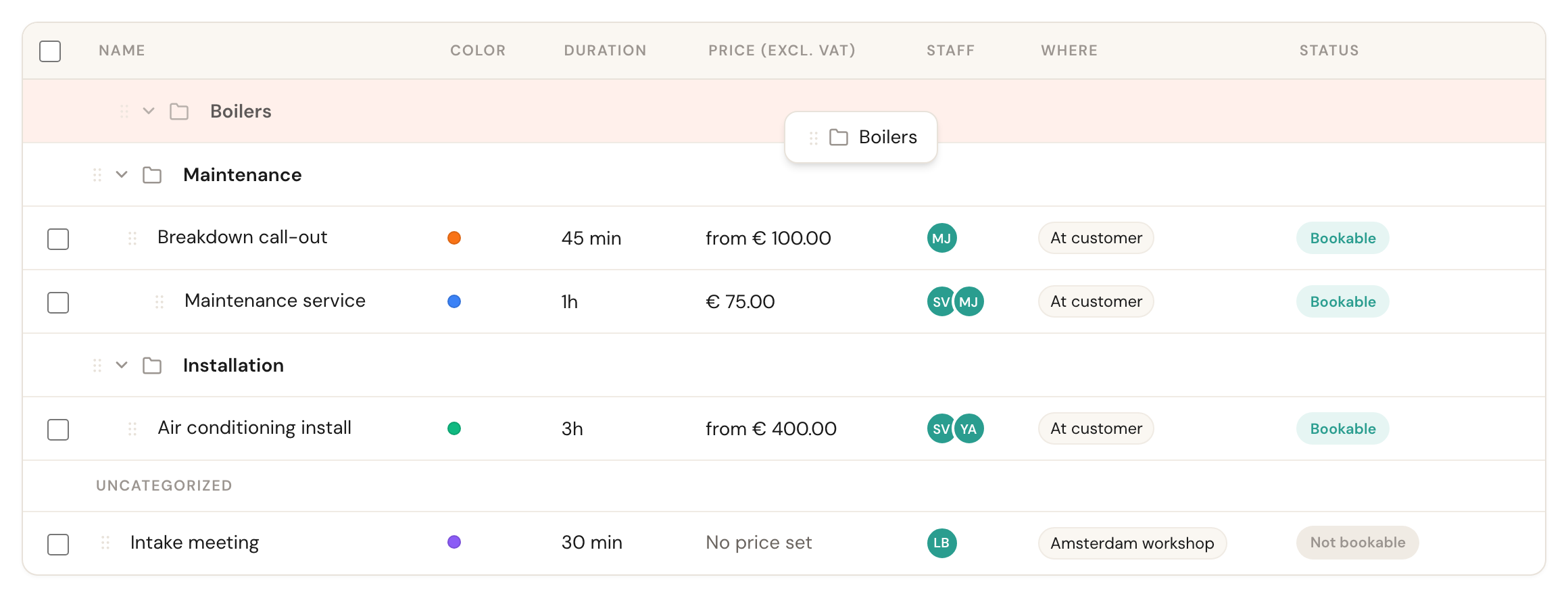Image resolution: width=1568 pixels, height=596 pixels.
Task: Click the blue color dot for Maintenance service
Action: (x=454, y=301)
